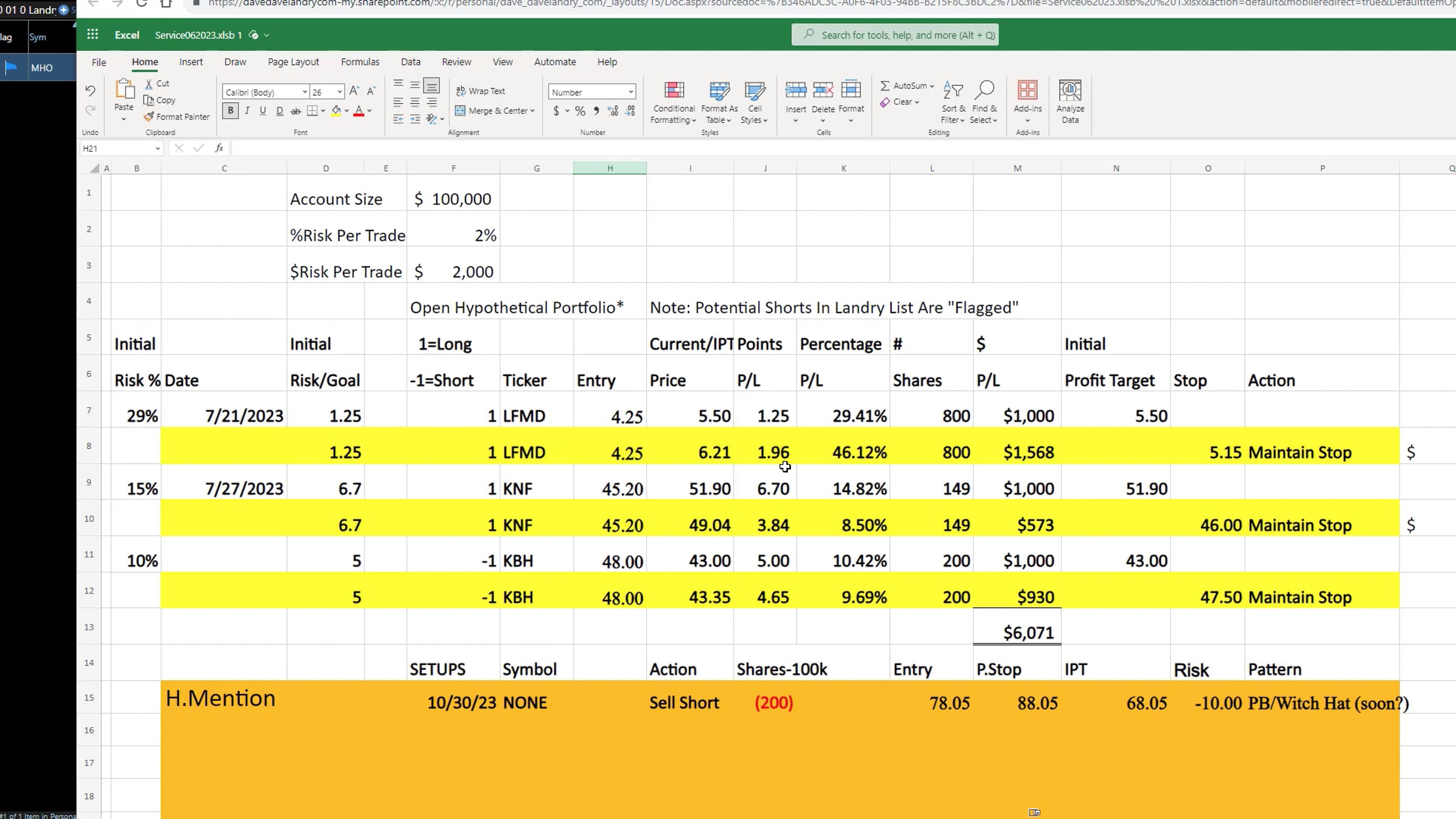Cut the selection with the scissors
1456x819 pixels.
tap(149, 84)
